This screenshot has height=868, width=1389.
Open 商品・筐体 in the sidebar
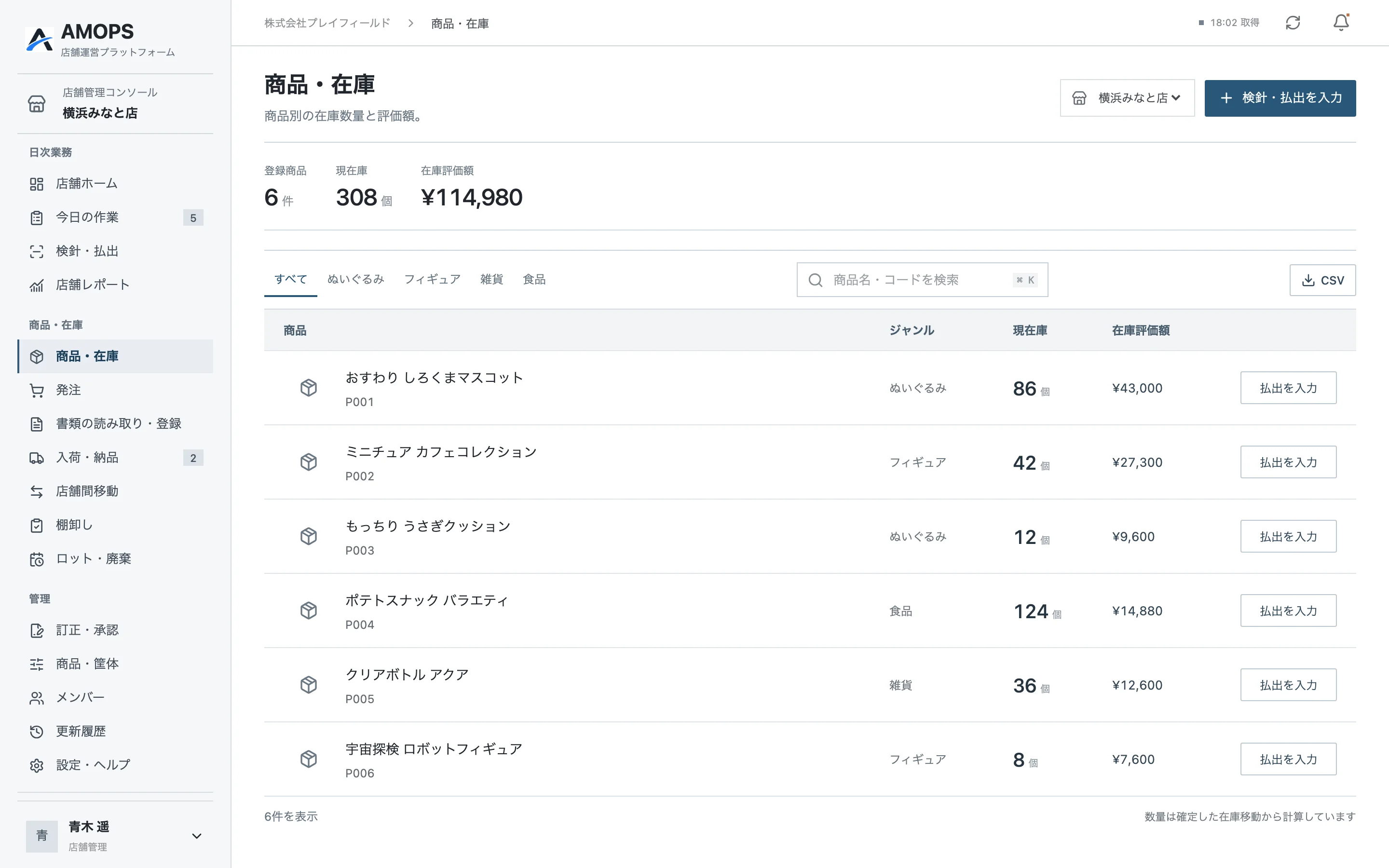(115, 664)
